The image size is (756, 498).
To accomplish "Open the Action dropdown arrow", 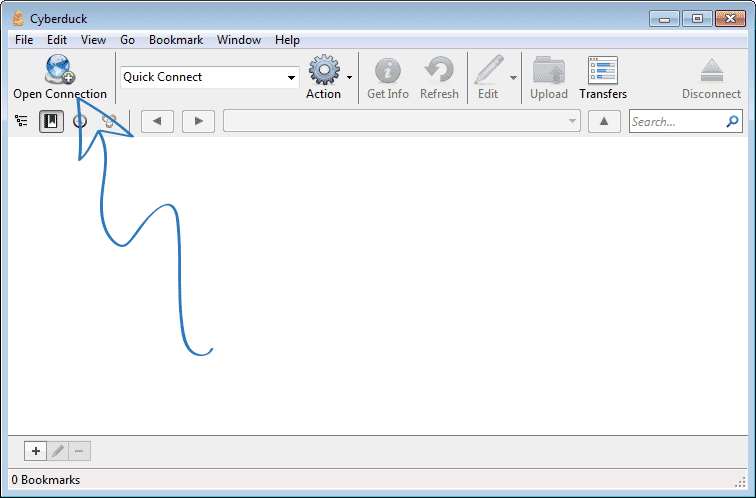I will pos(350,77).
